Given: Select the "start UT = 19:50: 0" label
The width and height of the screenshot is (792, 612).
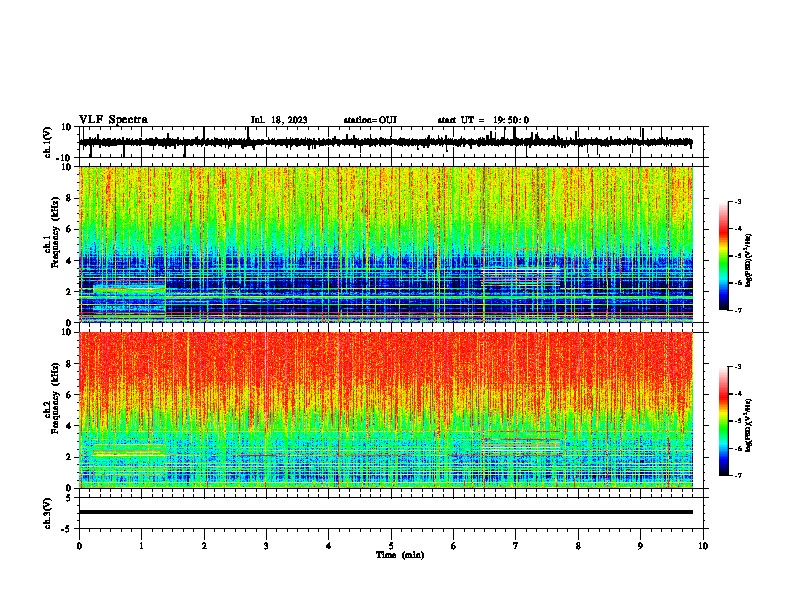Looking at the screenshot, I should (483, 120).
